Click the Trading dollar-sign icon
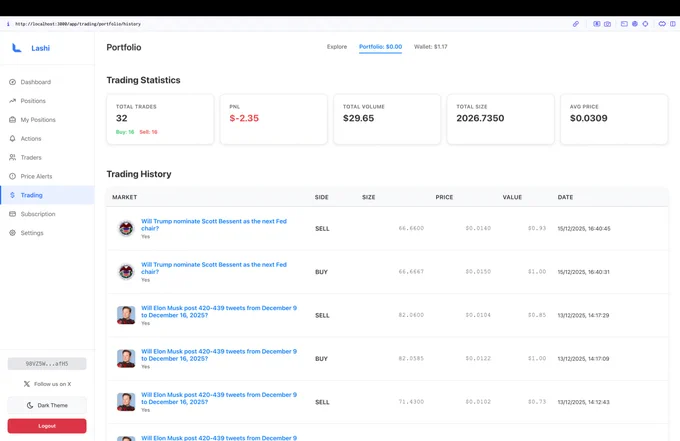 [x=13, y=195]
